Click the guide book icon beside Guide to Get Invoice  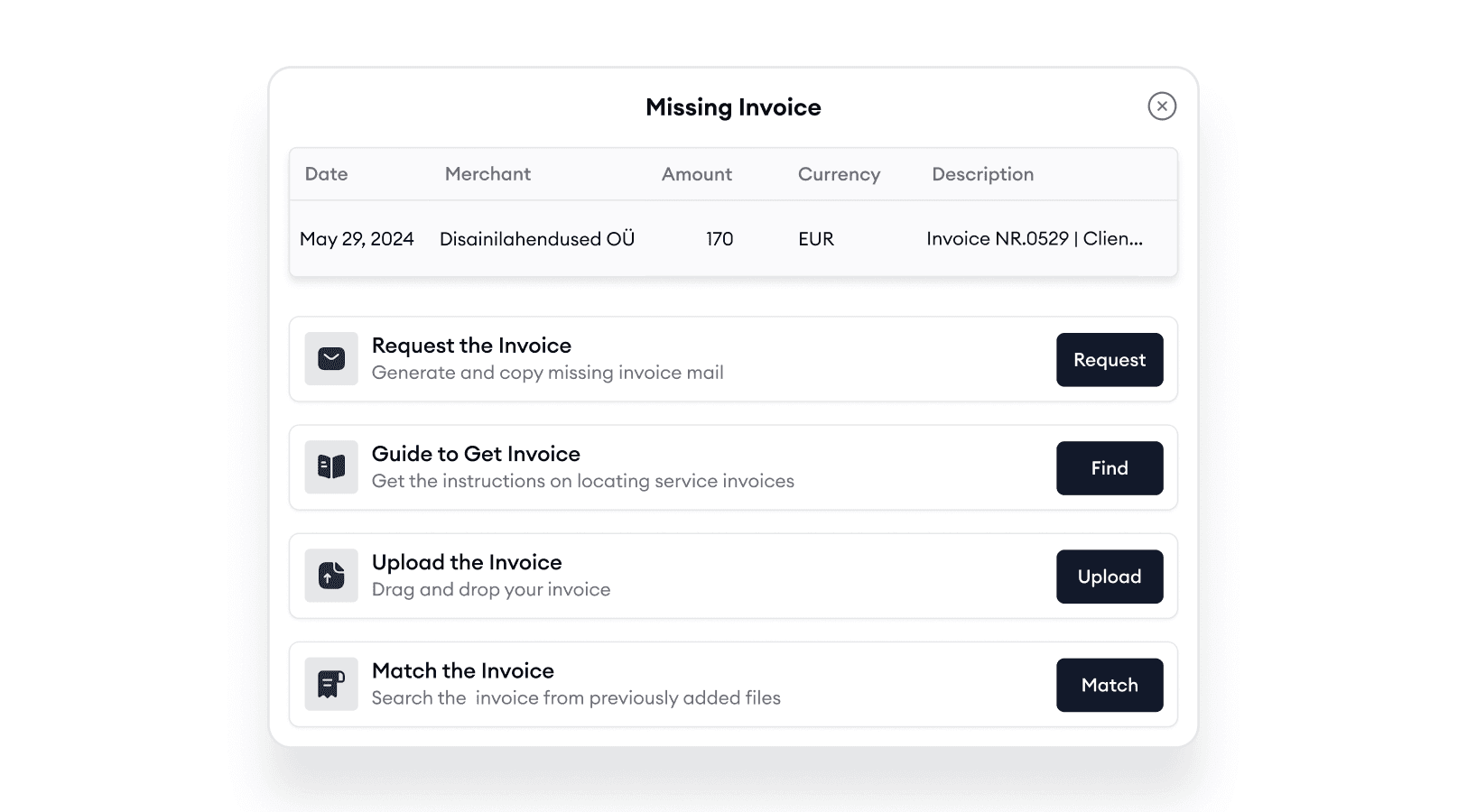tap(331, 467)
